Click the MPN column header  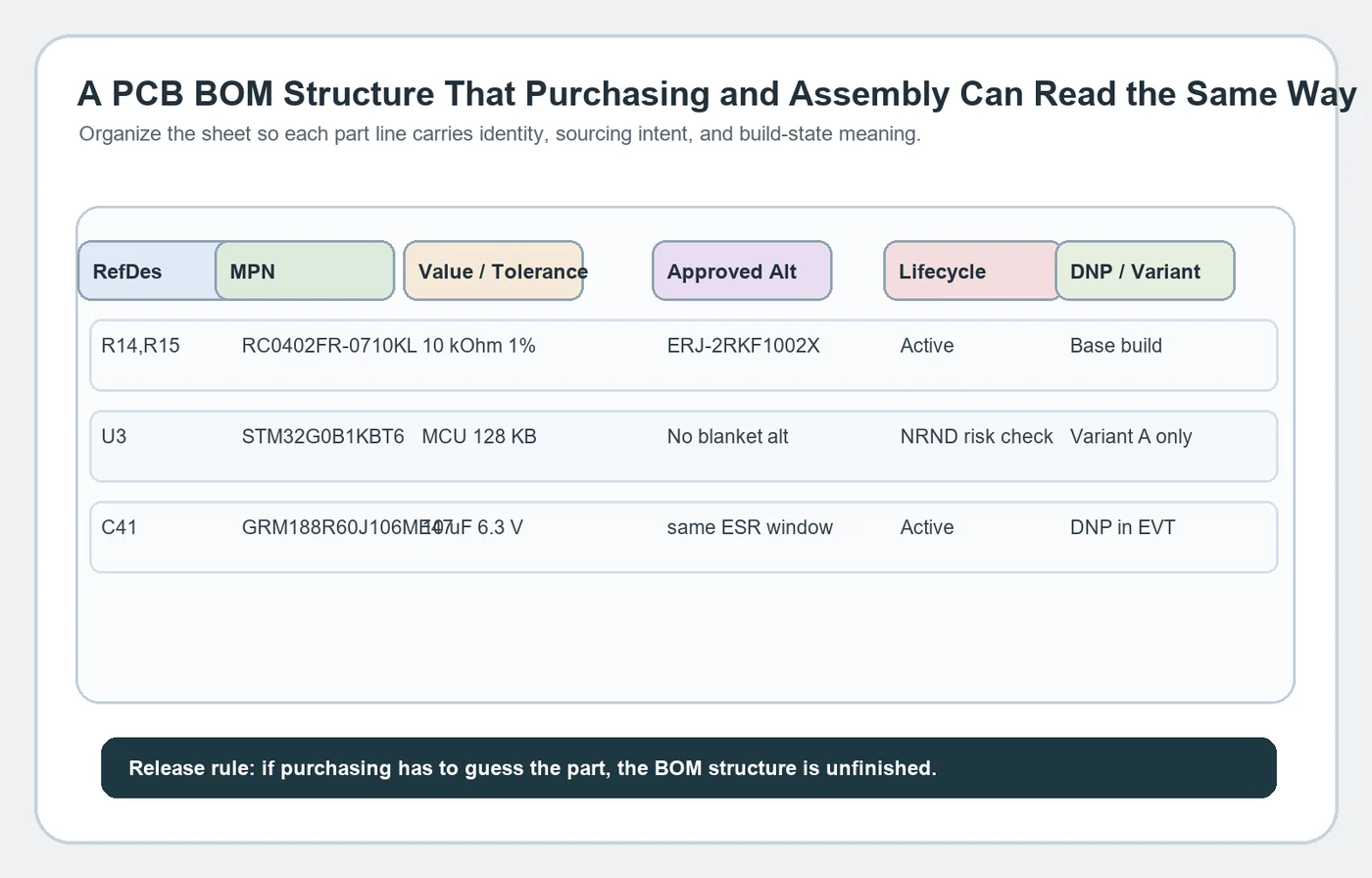pyautogui.click(x=305, y=270)
